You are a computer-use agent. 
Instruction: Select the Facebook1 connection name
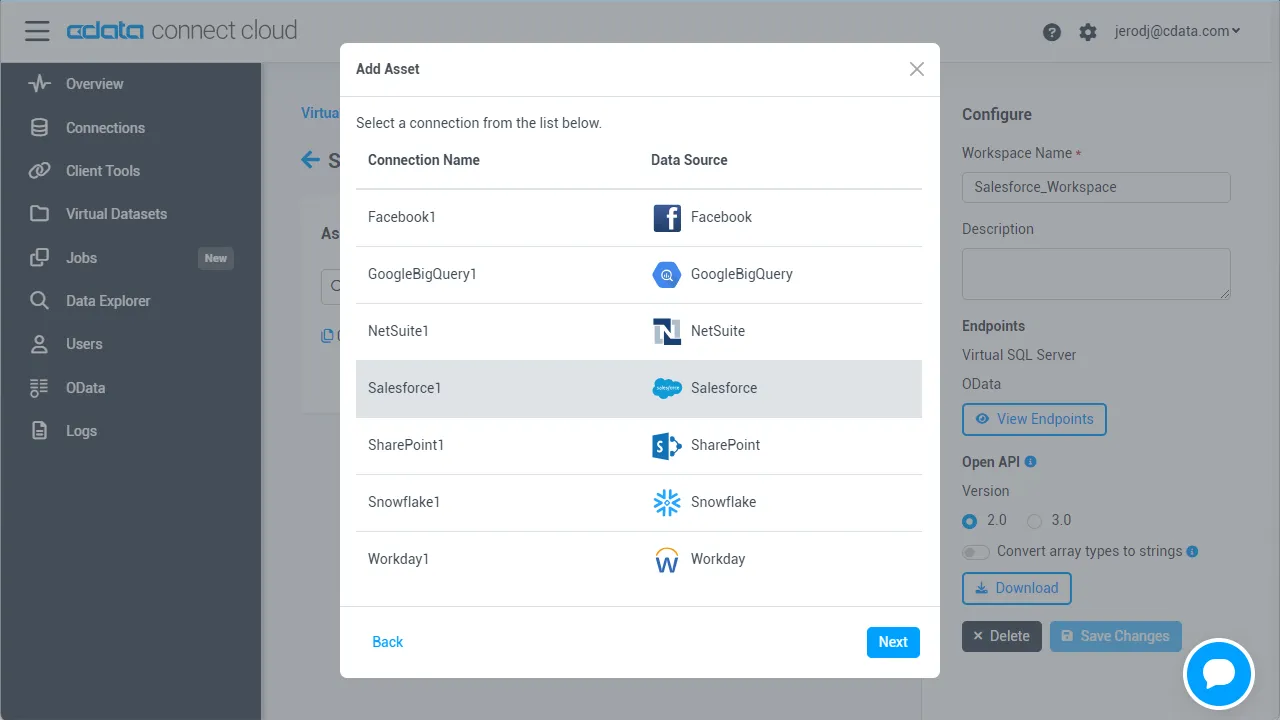click(402, 217)
